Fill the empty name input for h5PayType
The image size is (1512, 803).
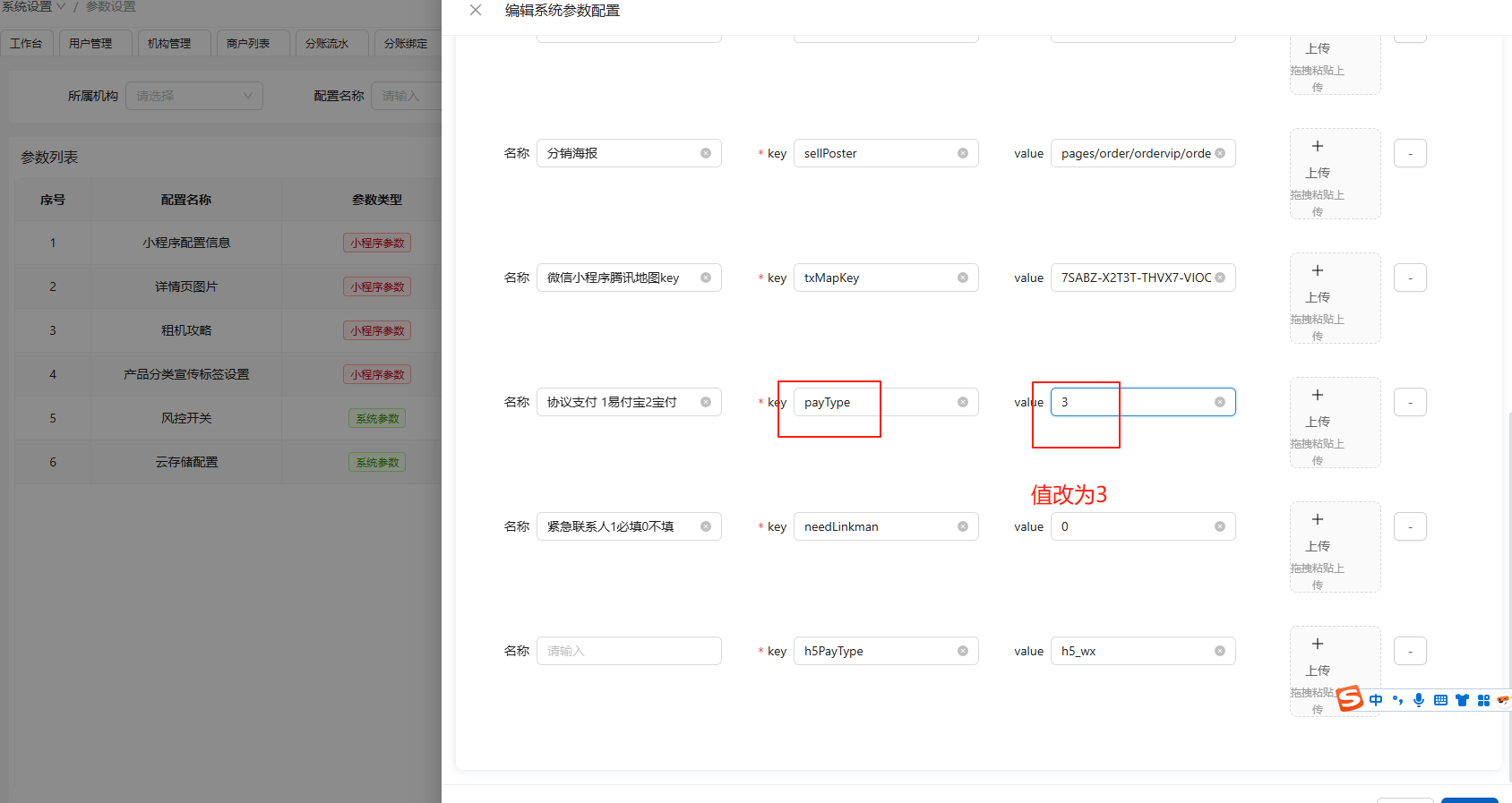(x=629, y=651)
